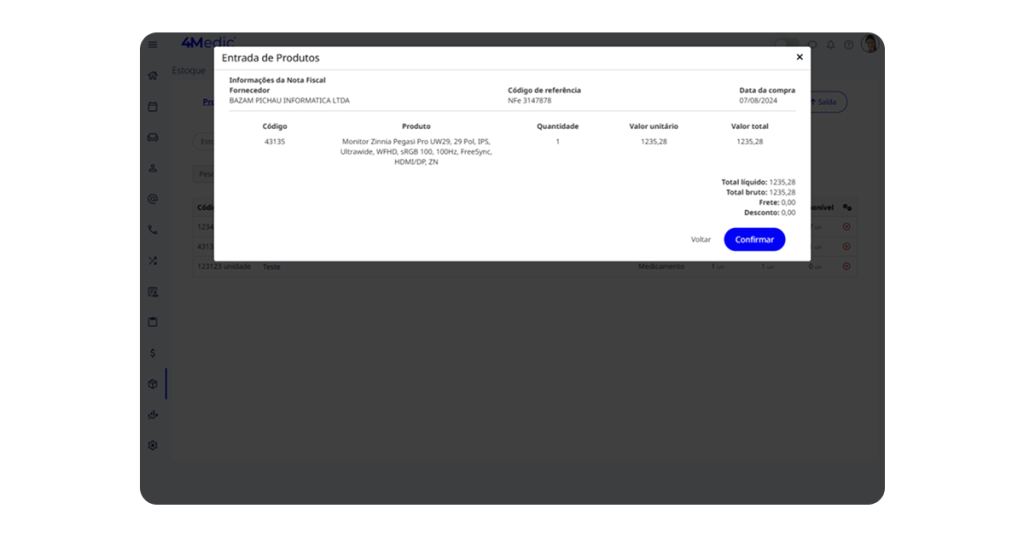Click the 4Medic logo
The height and width of the screenshot is (538, 1024).
(x=208, y=42)
